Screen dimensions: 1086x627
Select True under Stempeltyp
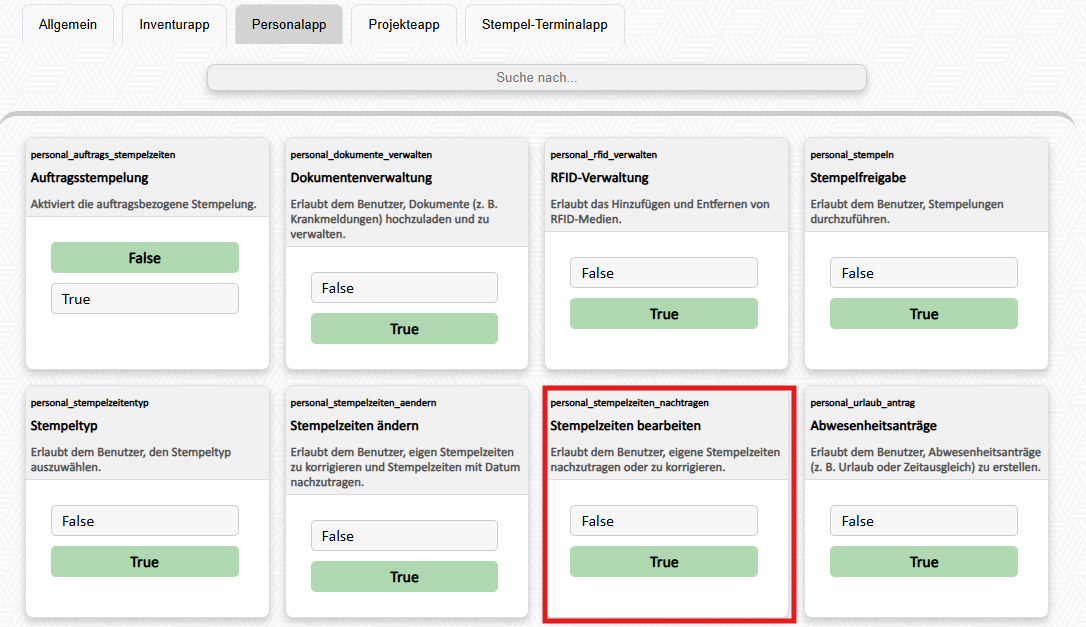(x=145, y=562)
